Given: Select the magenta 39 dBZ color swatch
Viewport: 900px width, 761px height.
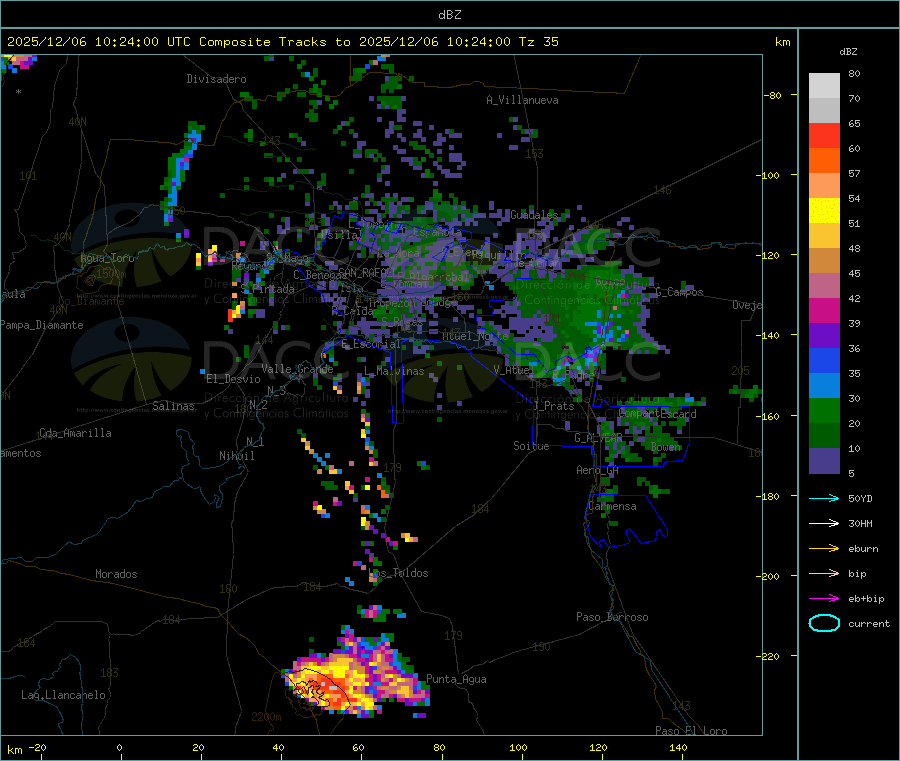Looking at the screenshot, I should click(824, 310).
